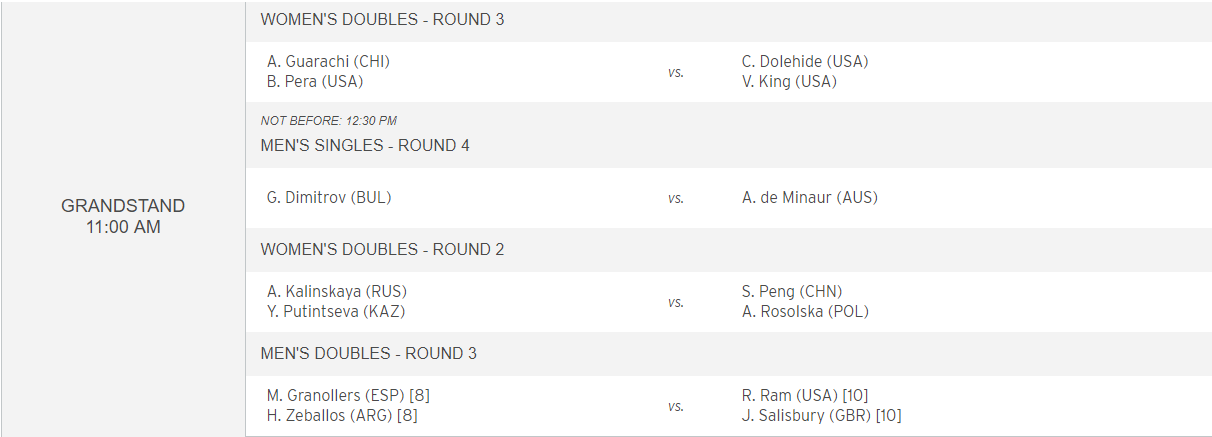Click Y. Putintseva (KAZ) name
The image size is (1212, 437).
pos(336,312)
